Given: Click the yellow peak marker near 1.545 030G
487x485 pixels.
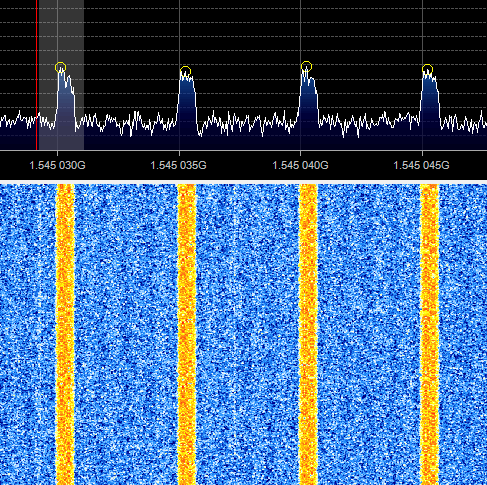Looking at the screenshot, I should 60,67.
